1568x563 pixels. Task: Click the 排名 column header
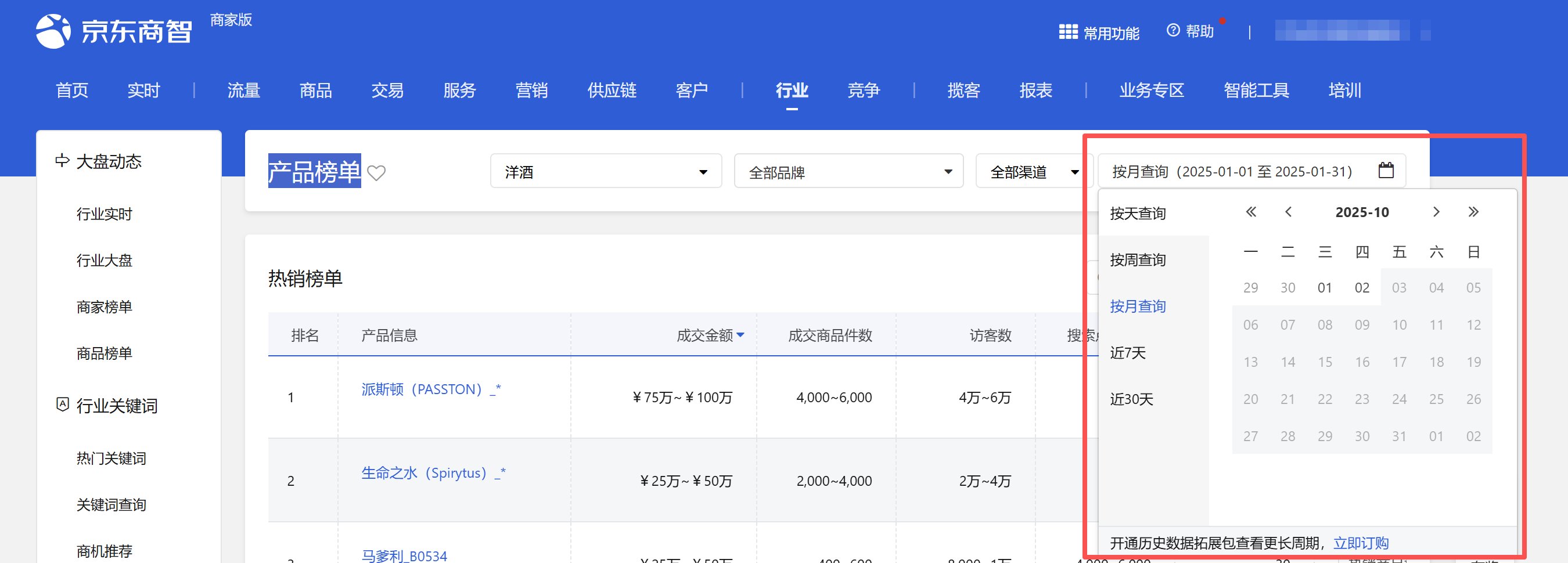(x=305, y=335)
